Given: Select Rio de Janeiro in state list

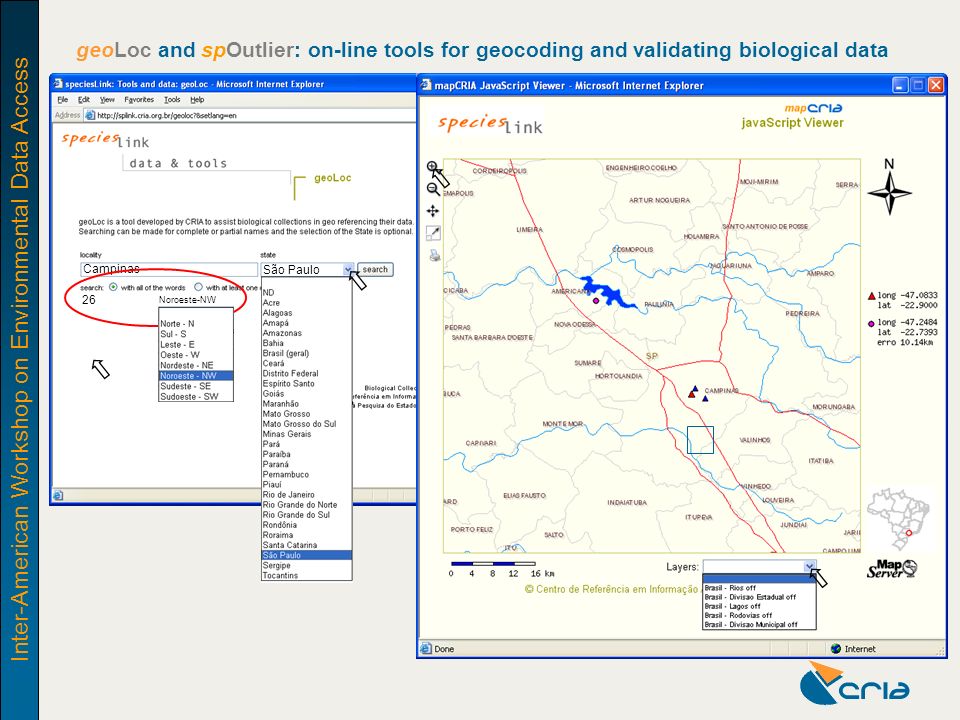Looking at the screenshot, I should pyautogui.click(x=306, y=495).
